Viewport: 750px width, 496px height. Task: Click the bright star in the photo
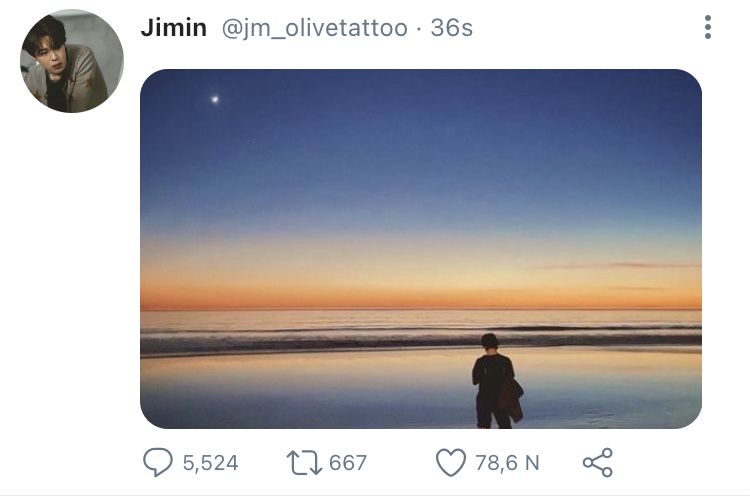tap(214, 99)
